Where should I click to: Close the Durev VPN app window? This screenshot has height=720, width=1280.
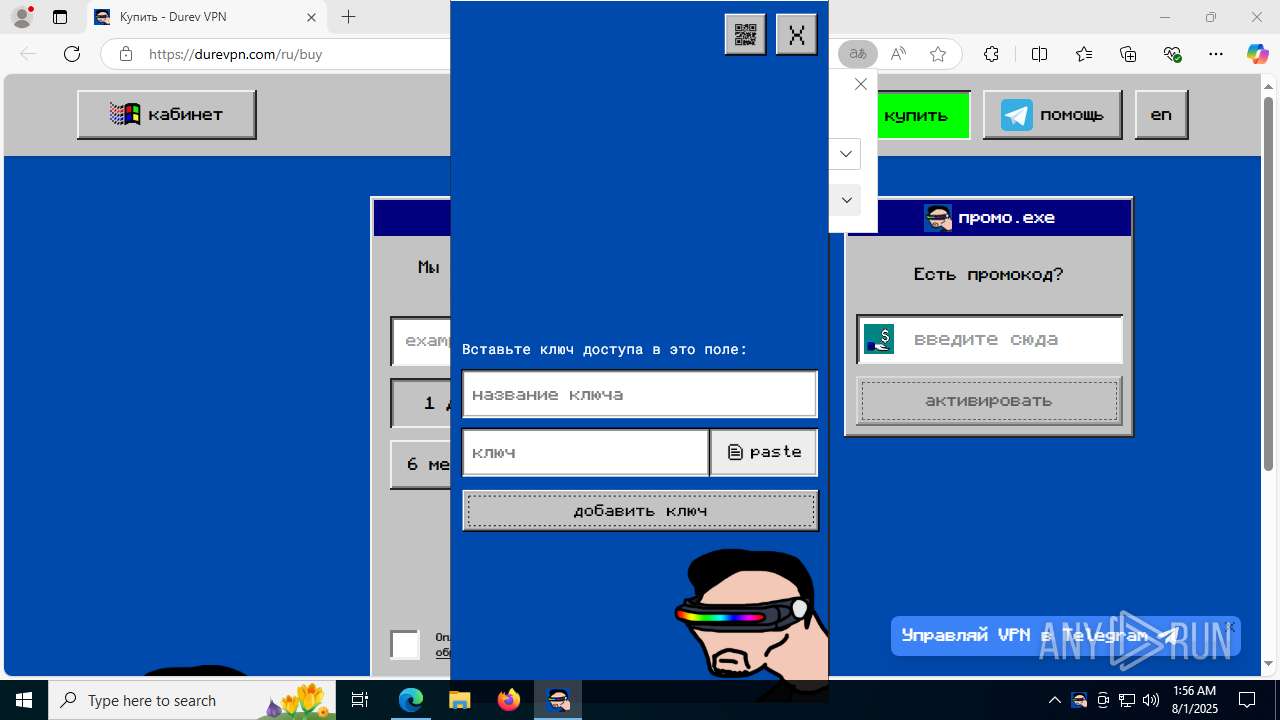point(797,35)
